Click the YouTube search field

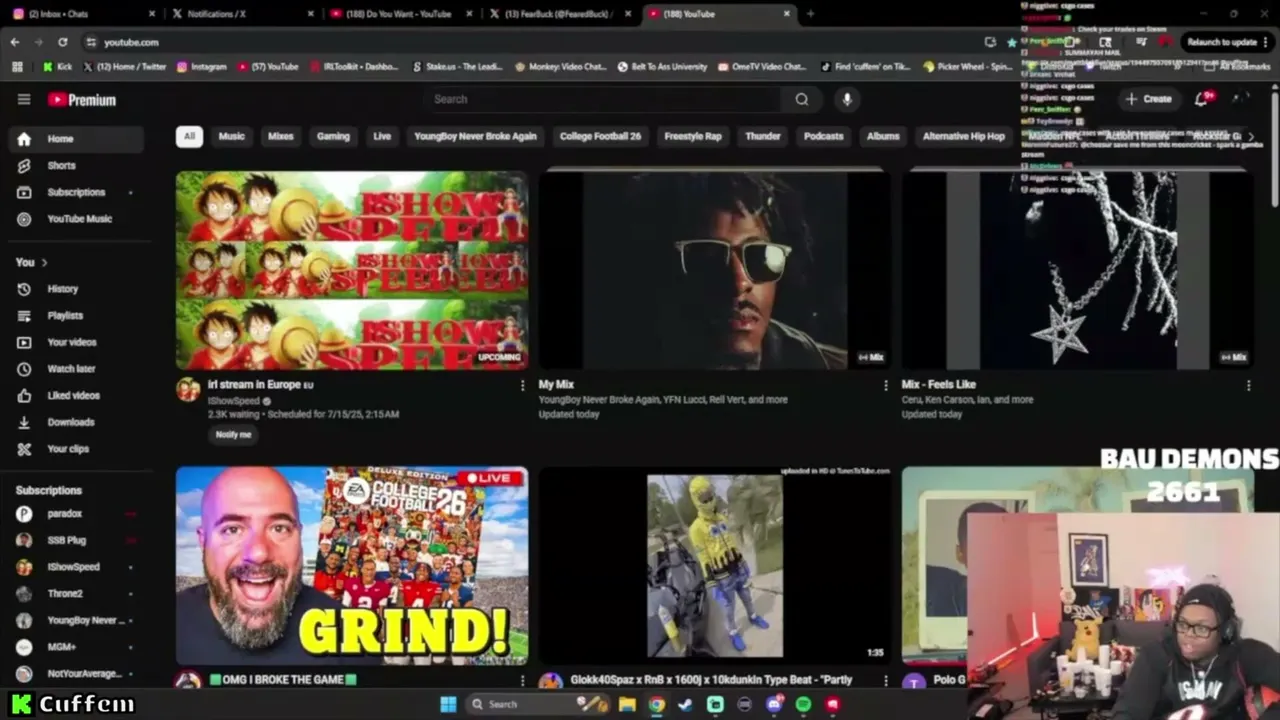pyautogui.click(x=603, y=99)
